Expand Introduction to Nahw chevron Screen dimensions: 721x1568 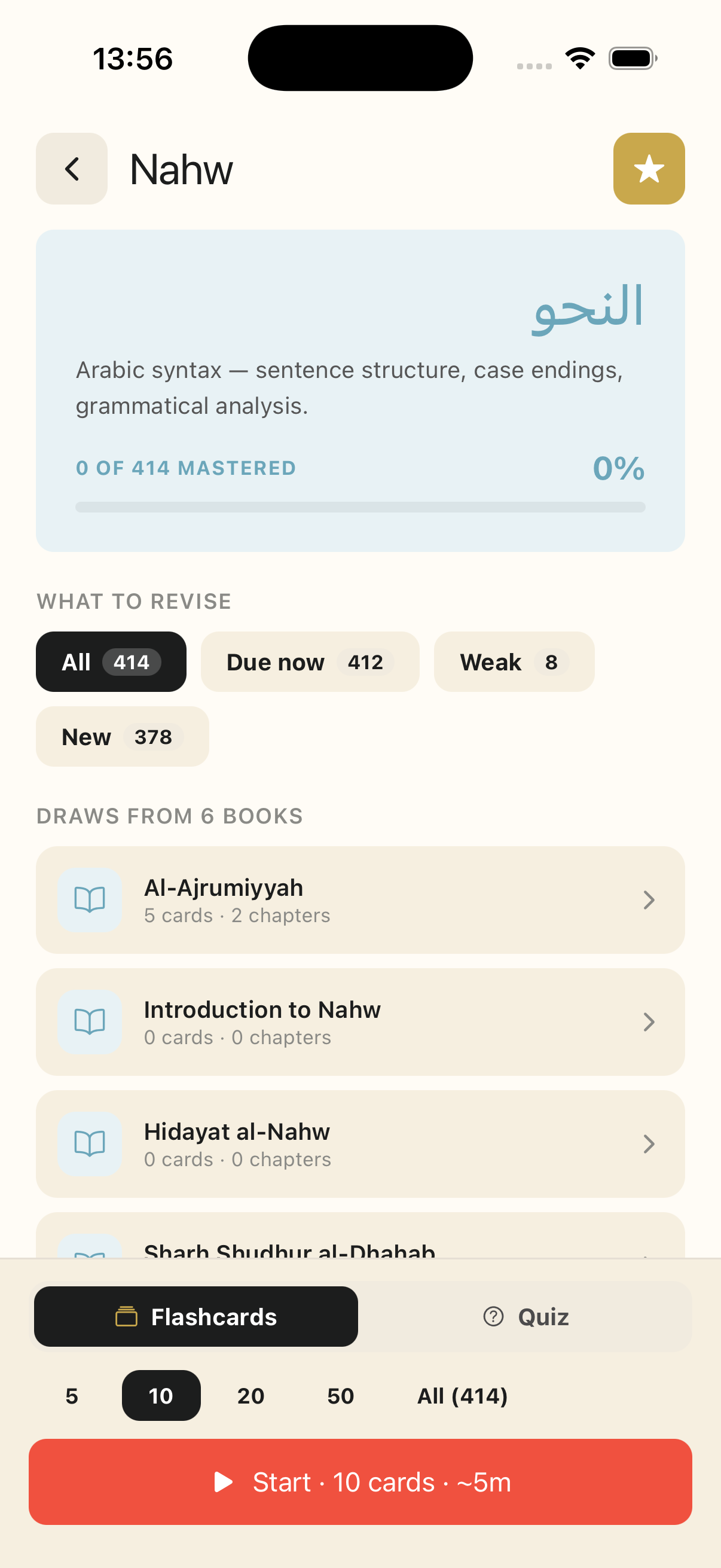[649, 1021]
